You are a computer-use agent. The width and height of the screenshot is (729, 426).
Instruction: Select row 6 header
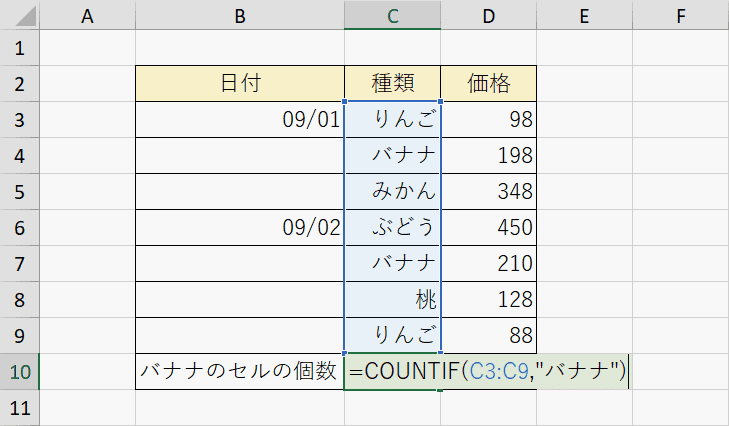click(x=20, y=227)
